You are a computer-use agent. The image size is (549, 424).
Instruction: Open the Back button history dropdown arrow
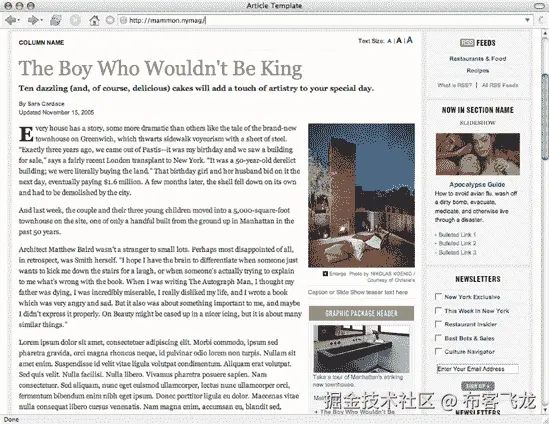[19, 20]
